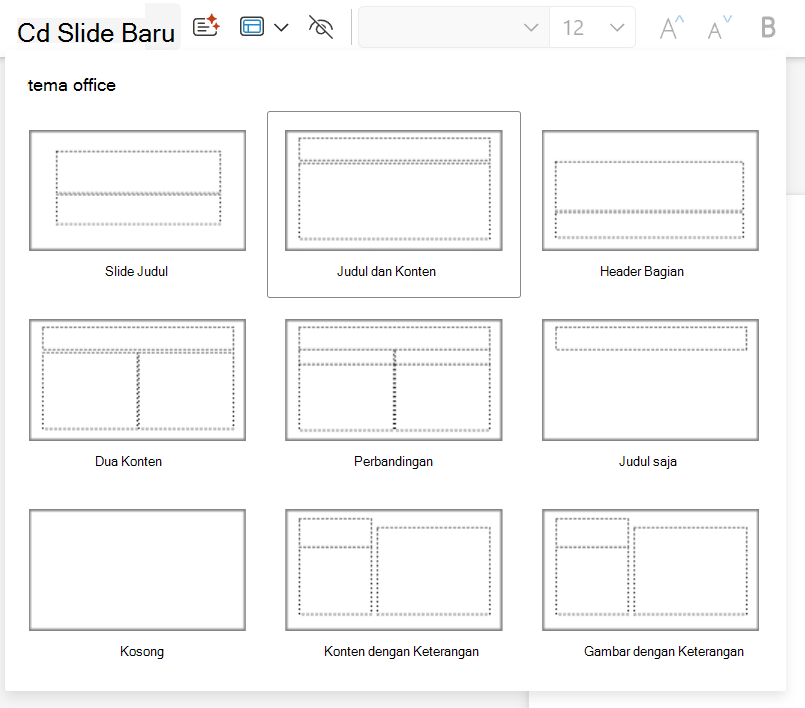The height and width of the screenshot is (708, 805).
Task: Click the font size field showing 12
Action: pyautogui.click(x=592, y=27)
